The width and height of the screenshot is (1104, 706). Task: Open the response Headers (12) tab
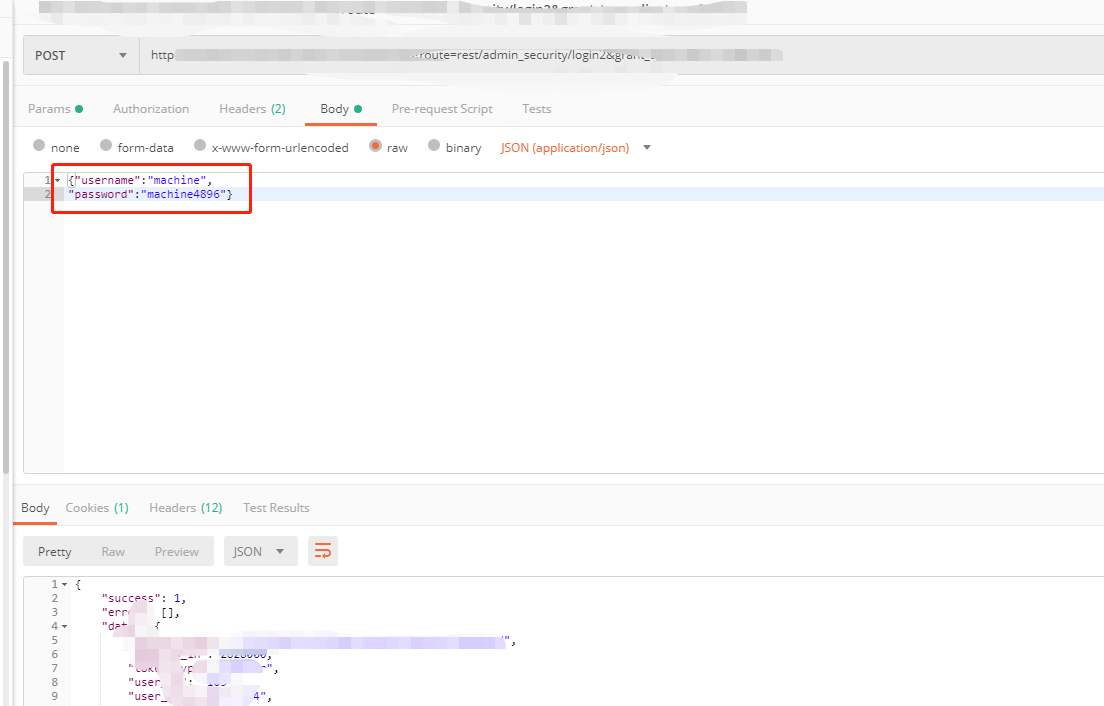[186, 508]
